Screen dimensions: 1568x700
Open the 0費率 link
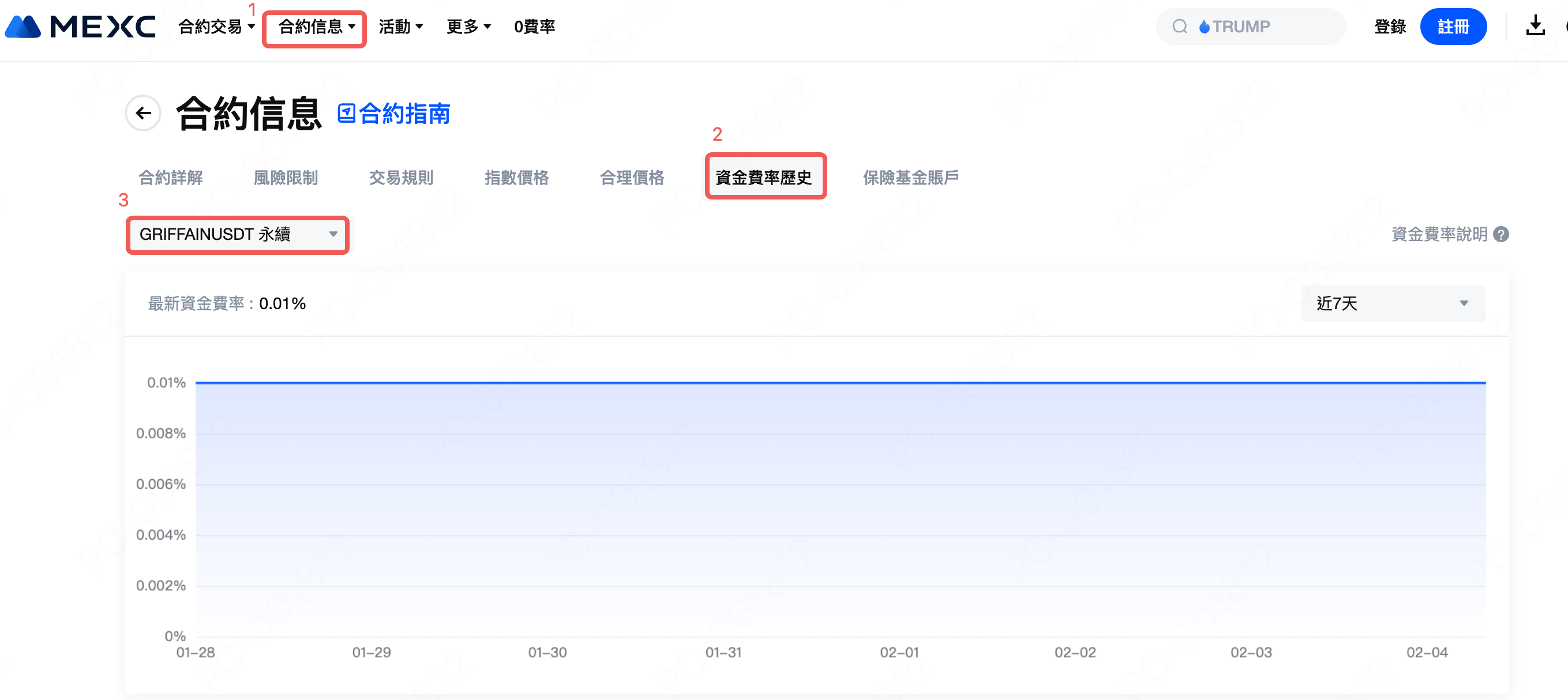(x=534, y=27)
